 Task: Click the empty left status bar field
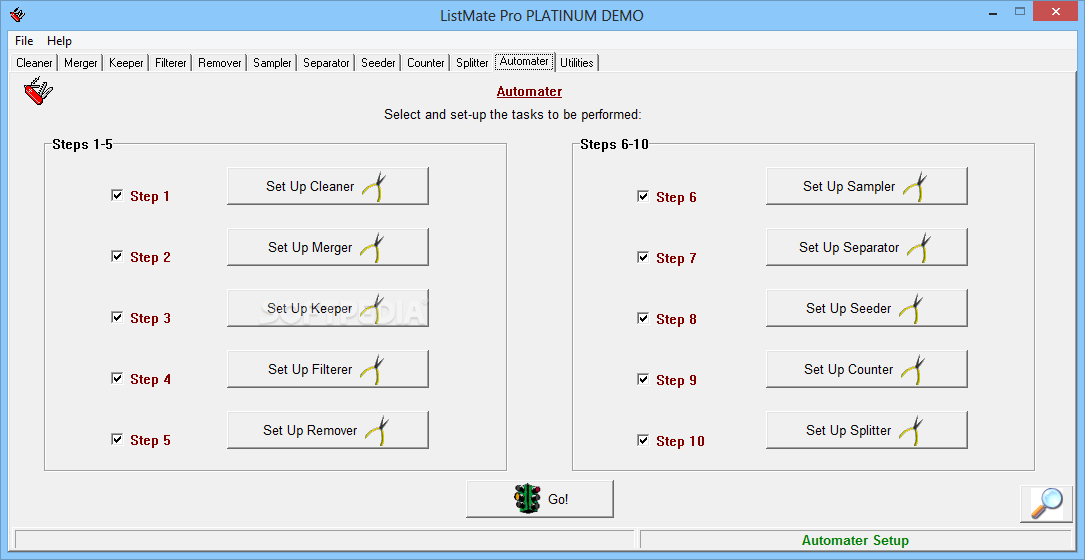tap(325, 540)
